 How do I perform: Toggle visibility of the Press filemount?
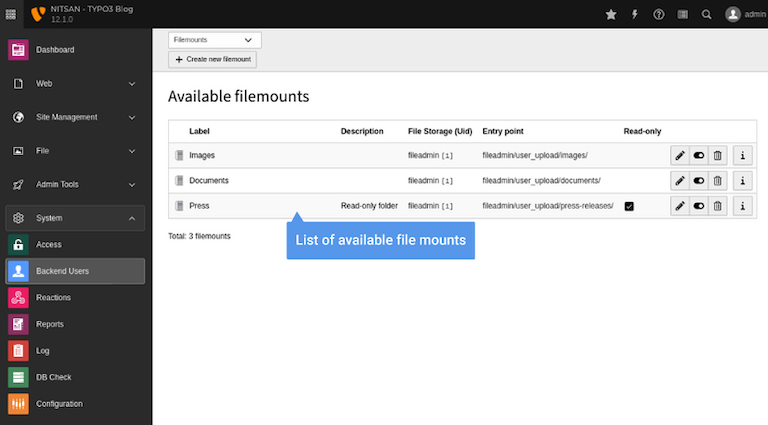click(x=698, y=206)
